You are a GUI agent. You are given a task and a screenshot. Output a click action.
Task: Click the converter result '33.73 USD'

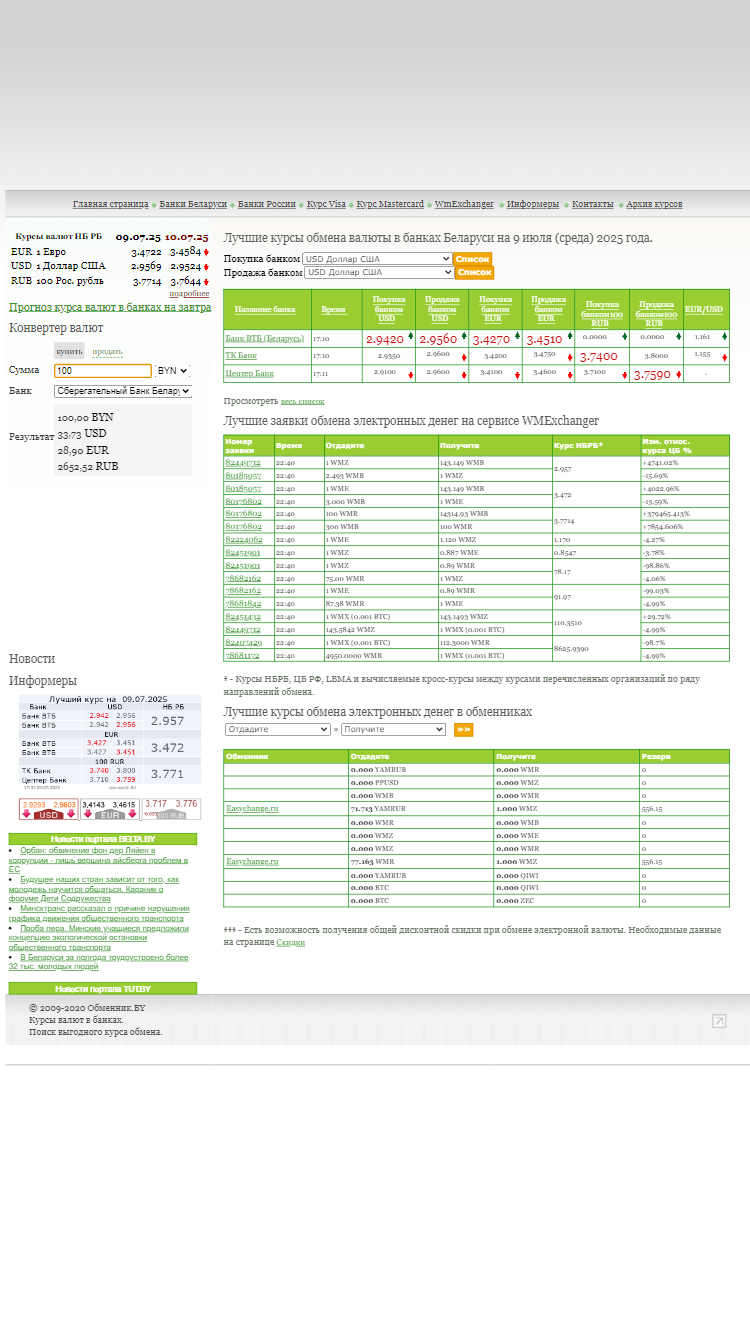[x=82, y=434]
